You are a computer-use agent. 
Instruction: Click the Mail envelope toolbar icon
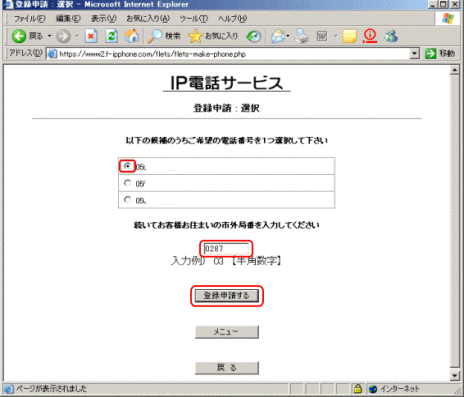(x=278, y=36)
